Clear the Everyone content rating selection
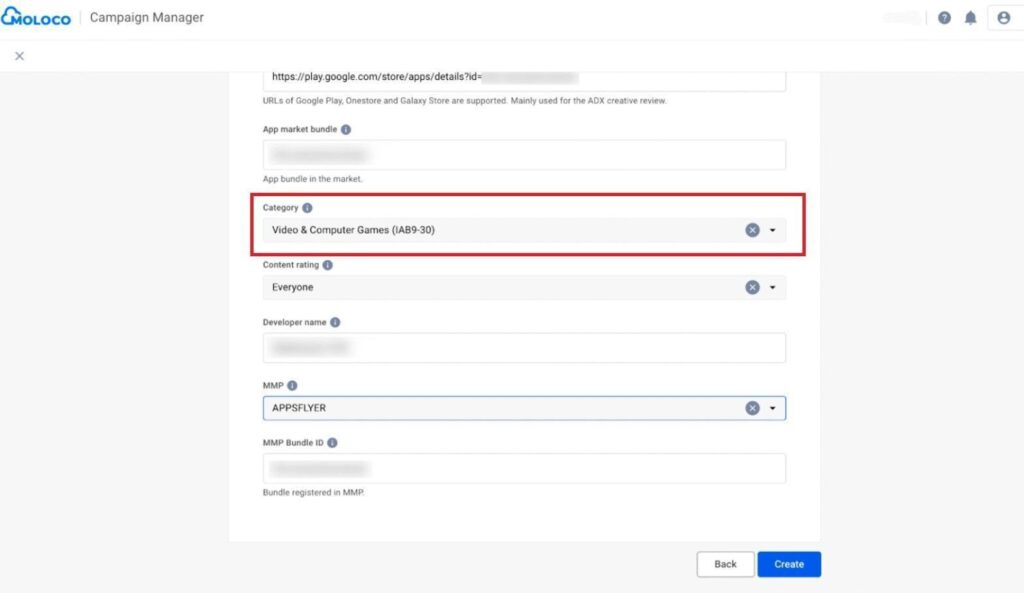 752,288
